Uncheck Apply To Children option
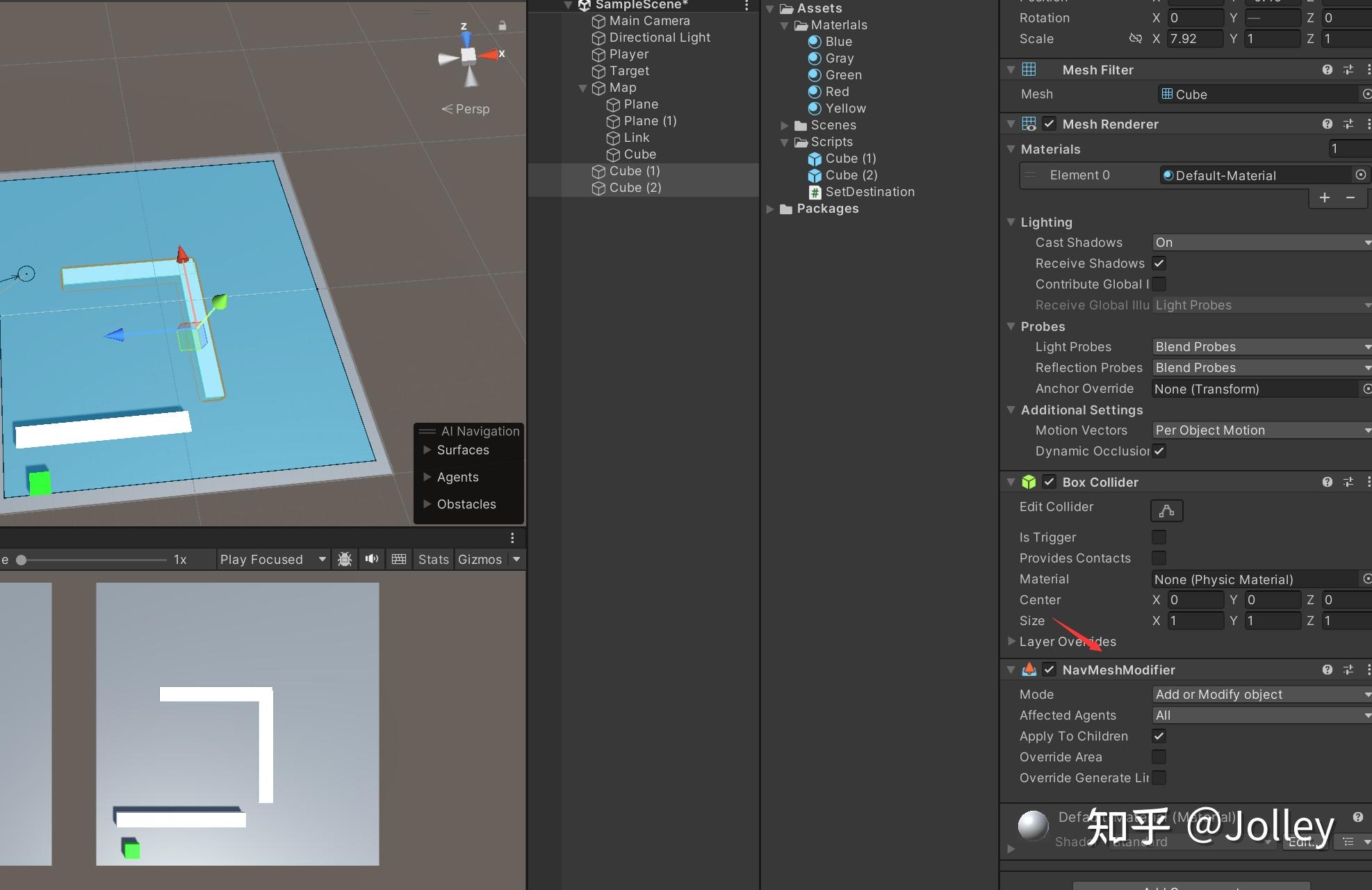The width and height of the screenshot is (1372, 890). click(1159, 736)
